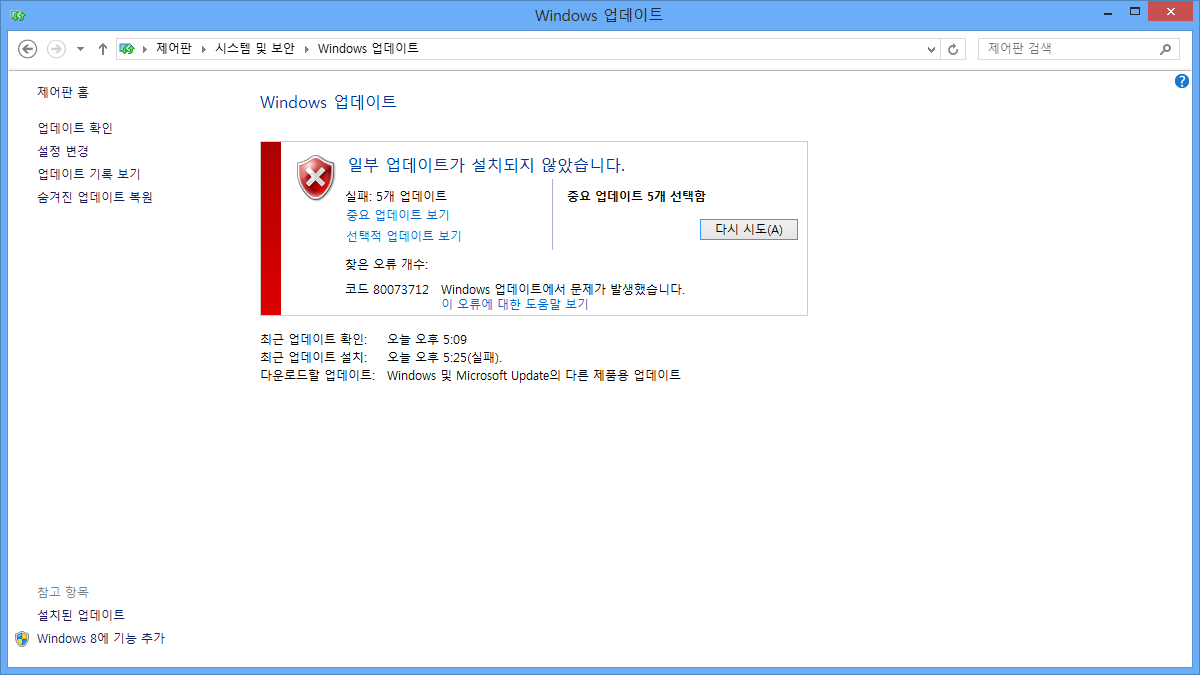Open Windows 8에 기능 추가 link
The height and width of the screenshot is (675, 1200).
[x=101, y=638]
